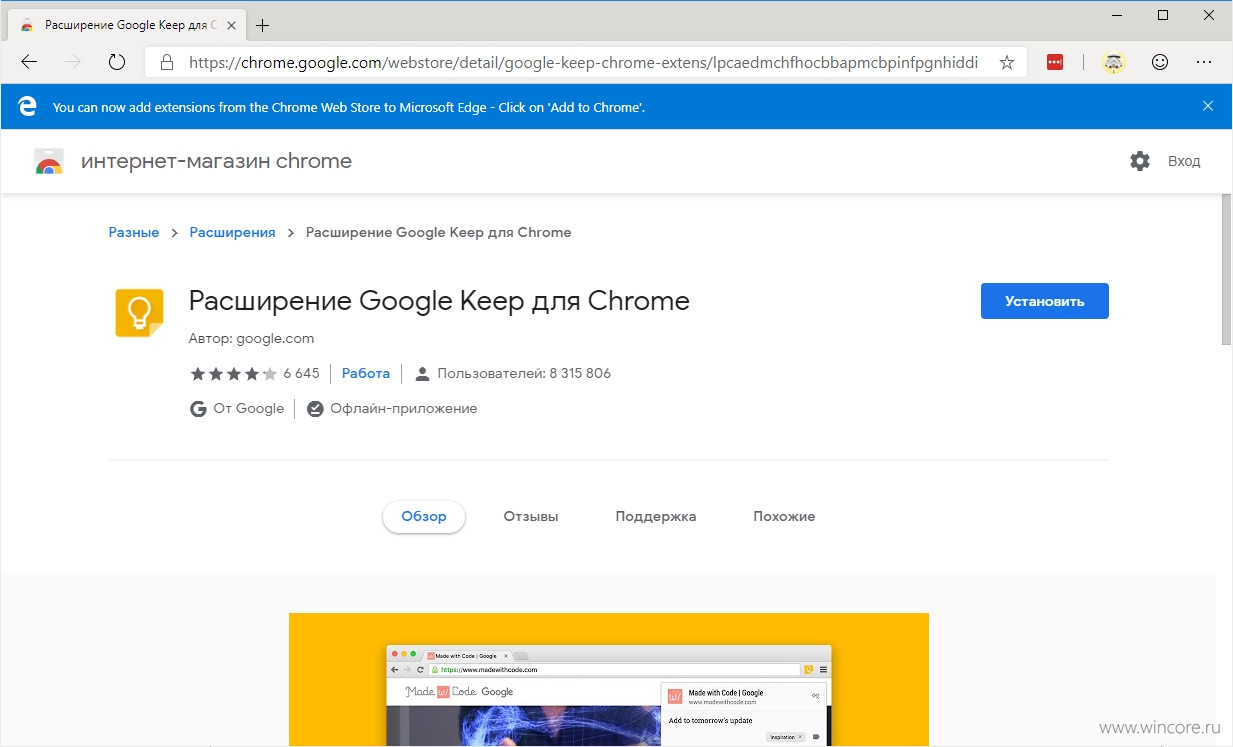Image resolution: width=1233 pixels, height=747 pixels.
Task: Click the extension preview screenshot image
Action: 609,680
